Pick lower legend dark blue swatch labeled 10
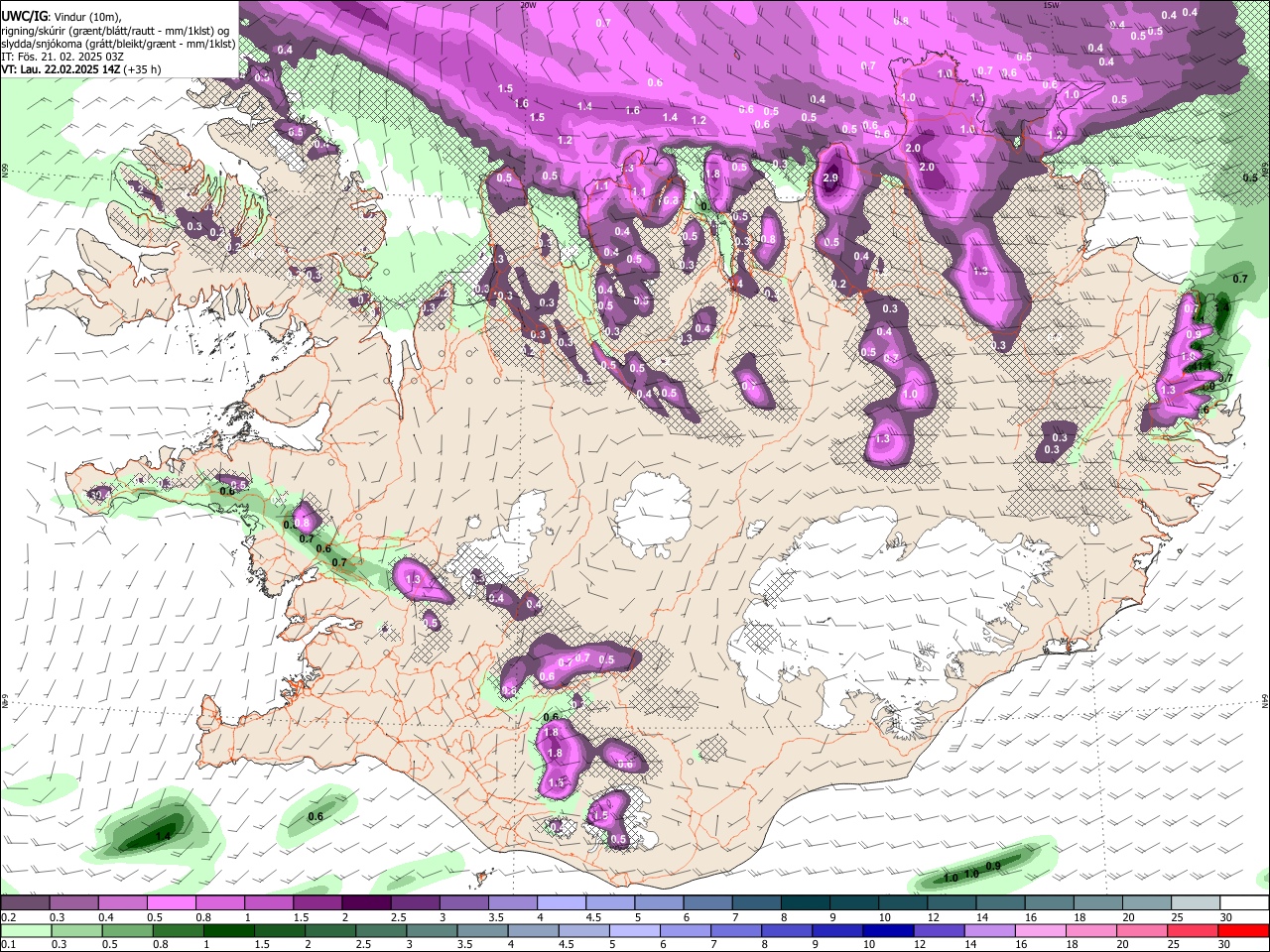The height and width of the screenshot is (952, 1270). click(887, 930)
